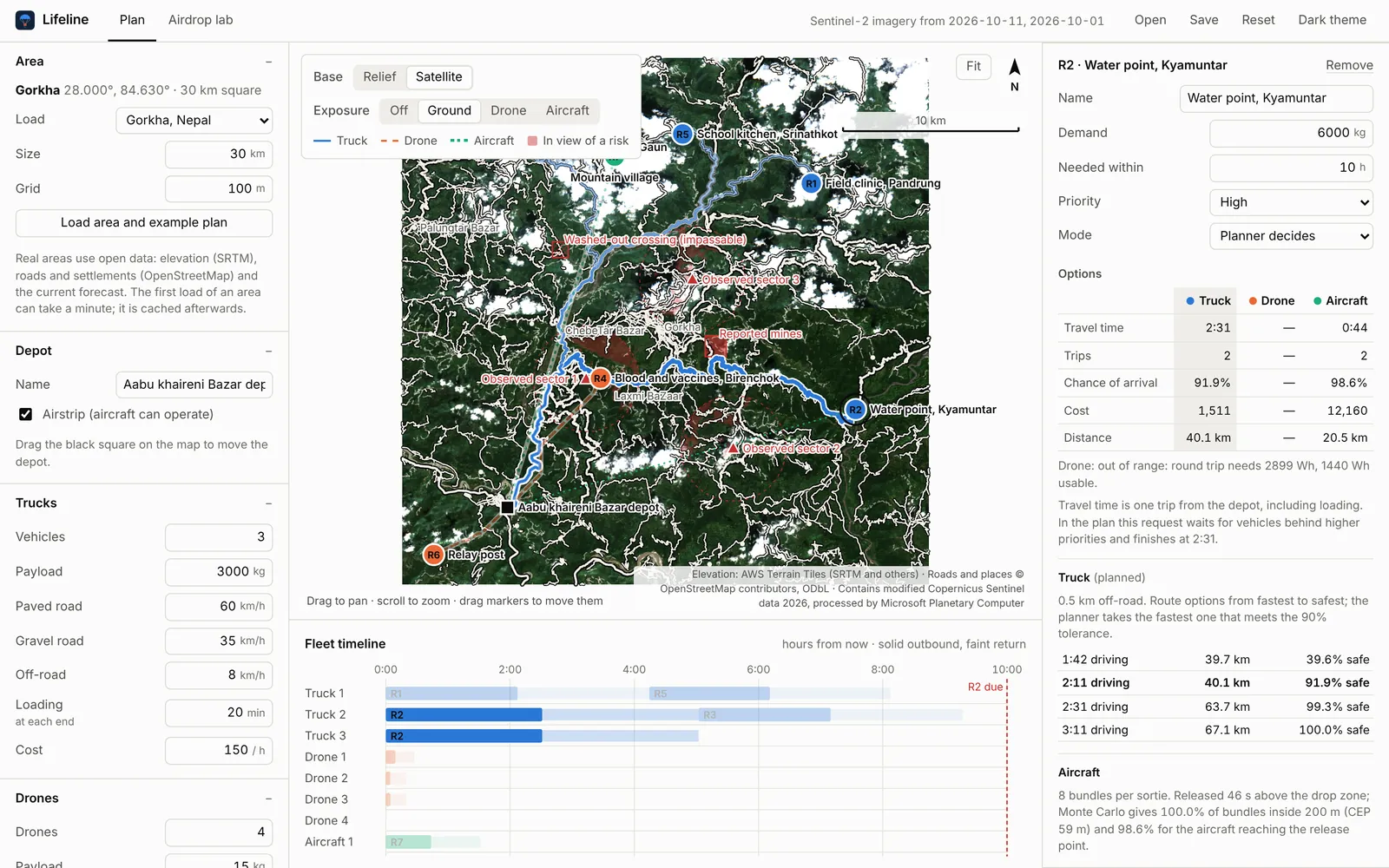This screenshot has height=868, width=1389.
Task: Click Open in the top bar
Action: [1150, 20]
